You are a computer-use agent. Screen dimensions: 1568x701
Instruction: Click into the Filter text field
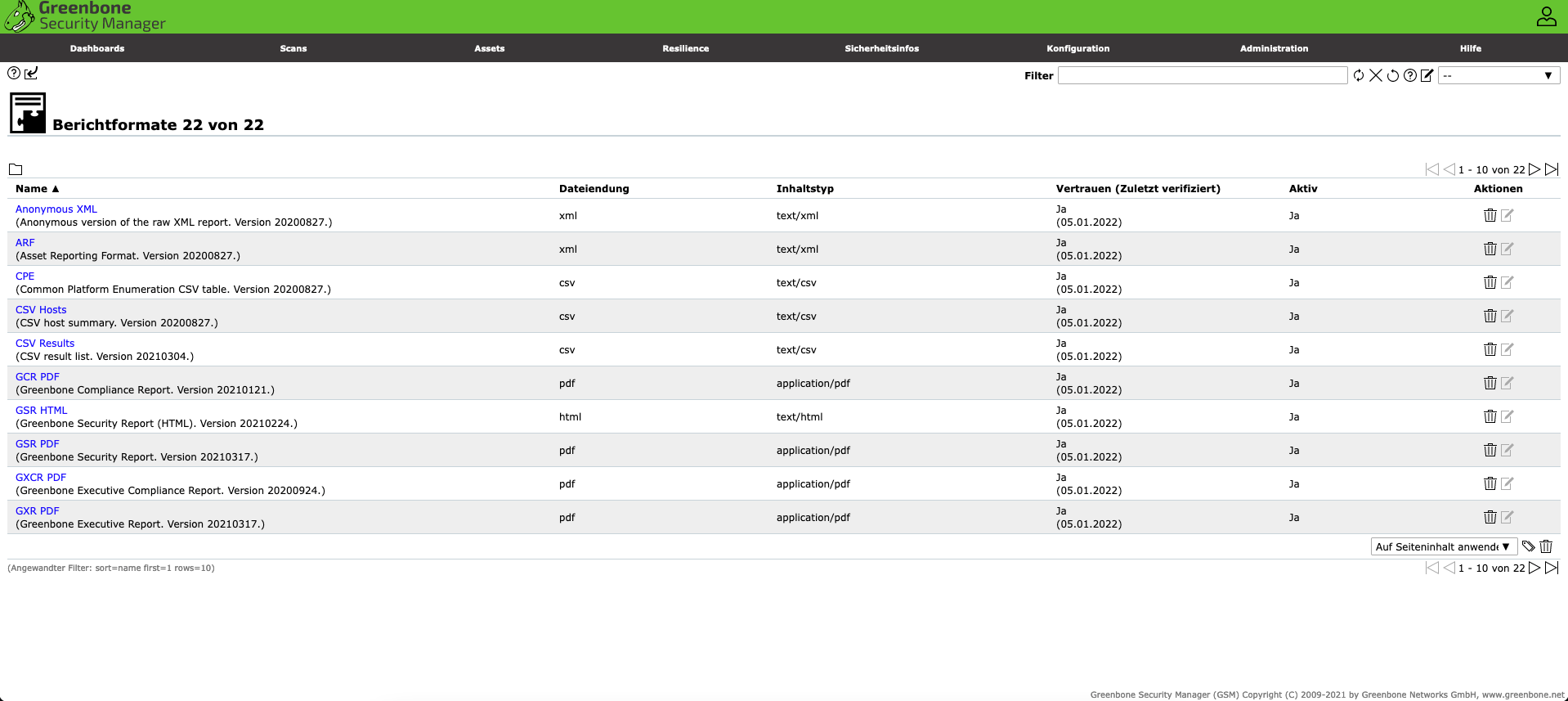click(1203, 75)
